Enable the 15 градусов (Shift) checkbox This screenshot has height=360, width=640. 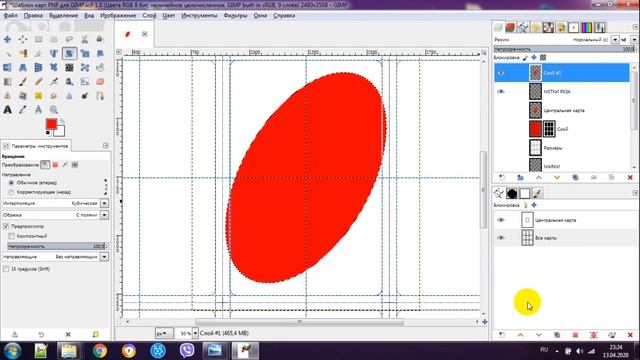pos(6,269)
